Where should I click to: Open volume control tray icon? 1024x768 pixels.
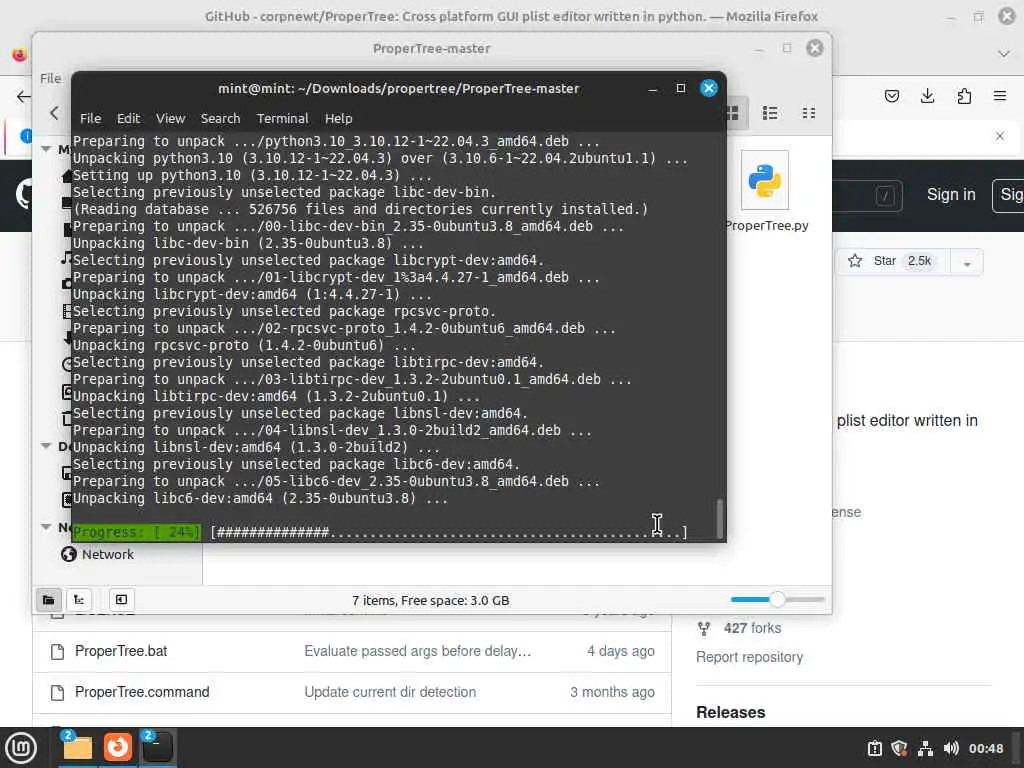pyautogui.click(x=951, y=748)
